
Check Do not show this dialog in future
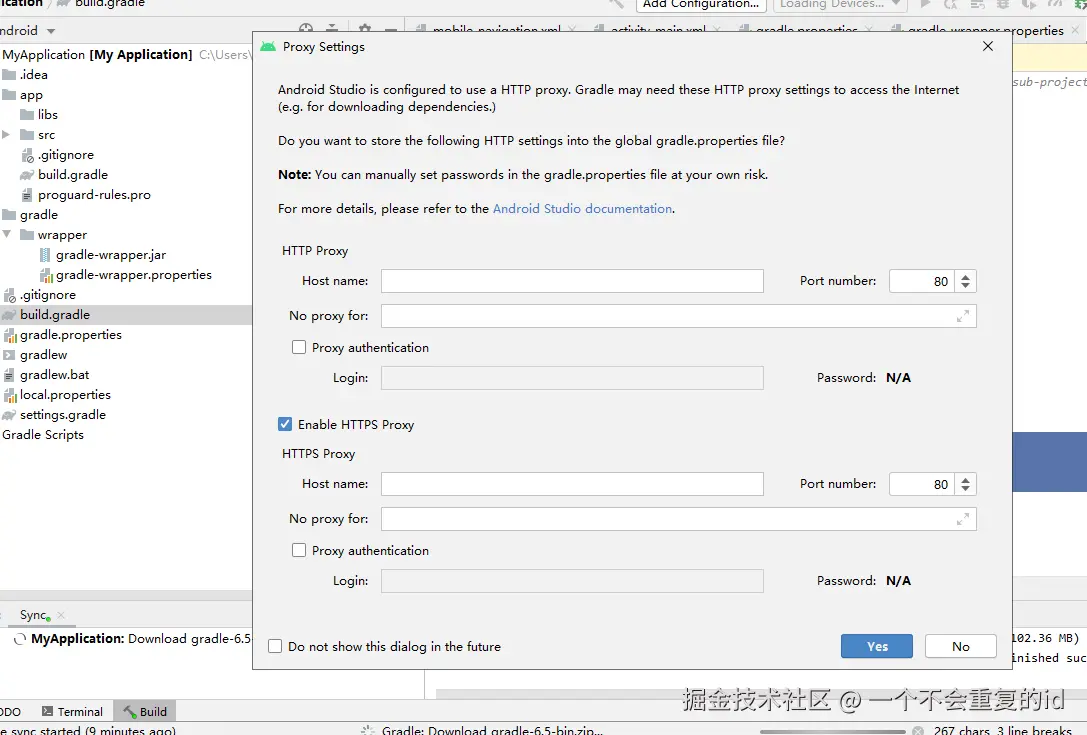pos(275,646)
